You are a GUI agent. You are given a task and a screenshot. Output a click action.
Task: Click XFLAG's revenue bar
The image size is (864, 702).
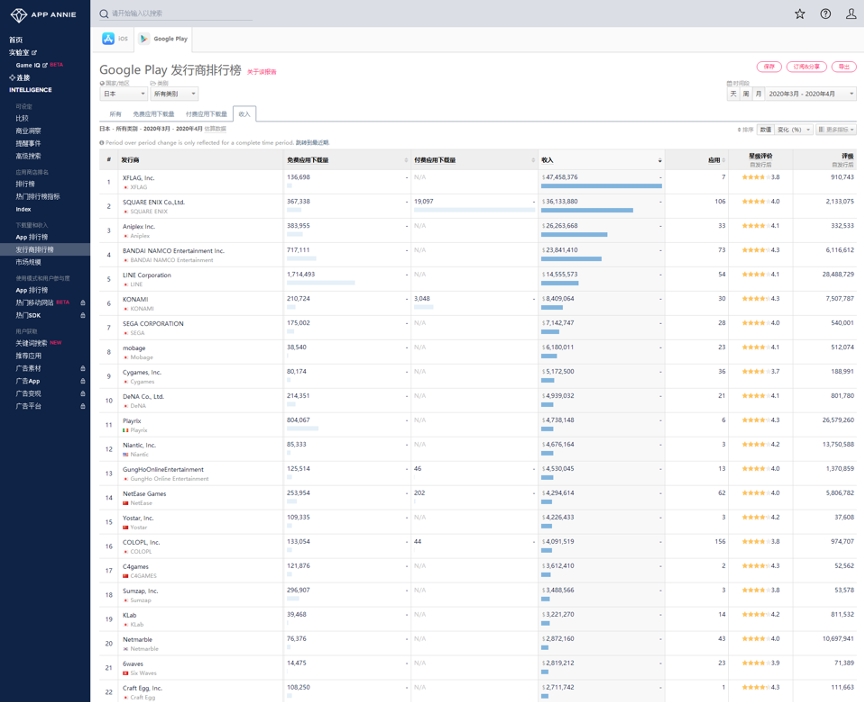(x=601, y=186)
